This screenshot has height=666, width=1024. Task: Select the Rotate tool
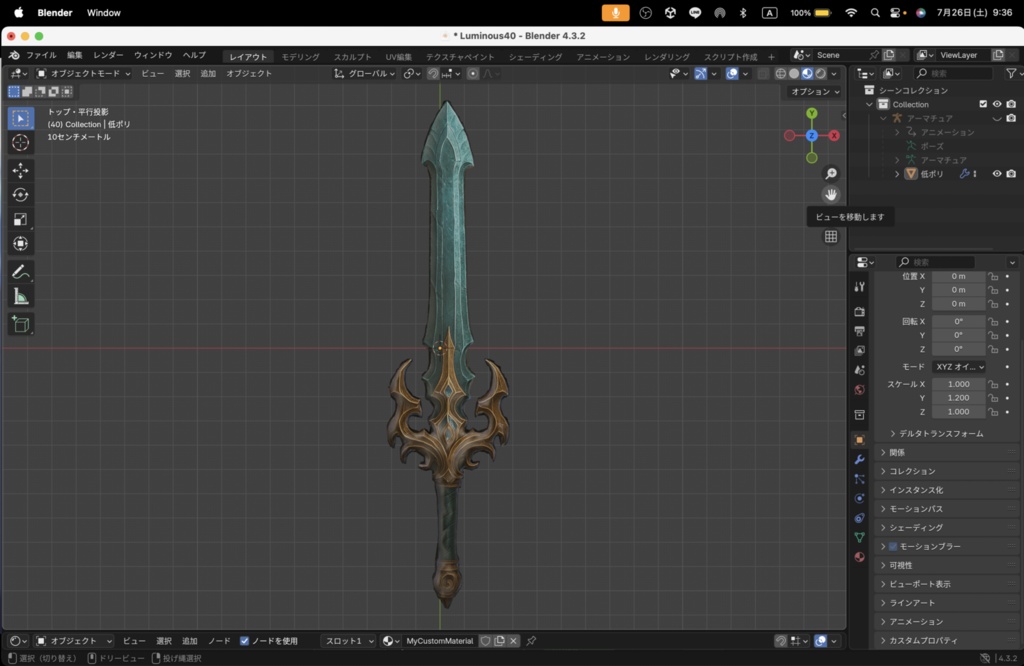pyautogui.click(x=20, y=194)
